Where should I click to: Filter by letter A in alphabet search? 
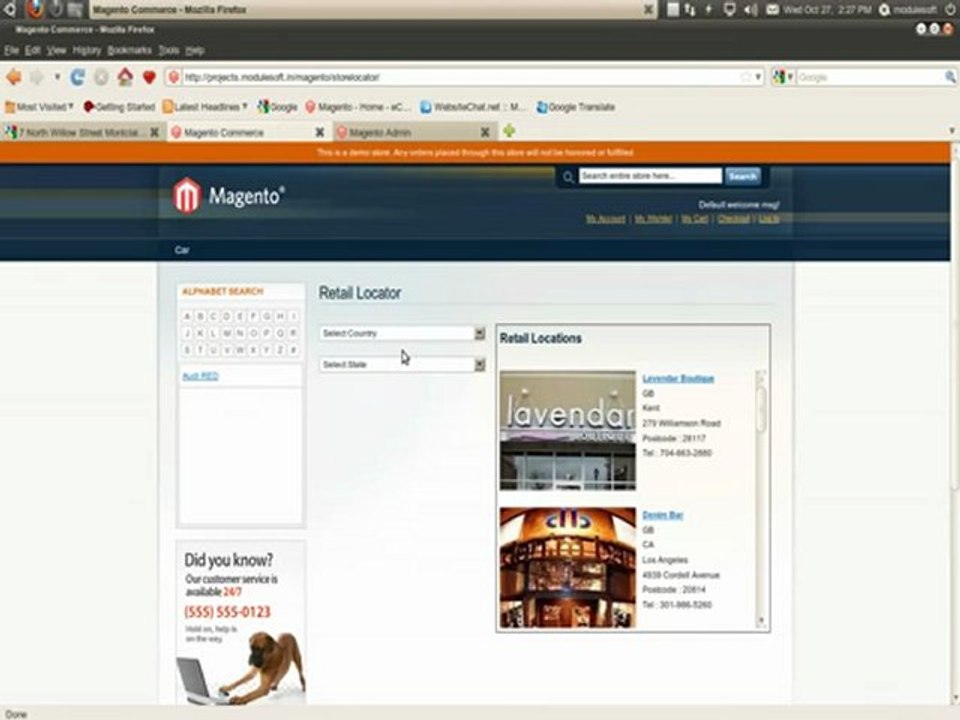[x=187, y=317]
